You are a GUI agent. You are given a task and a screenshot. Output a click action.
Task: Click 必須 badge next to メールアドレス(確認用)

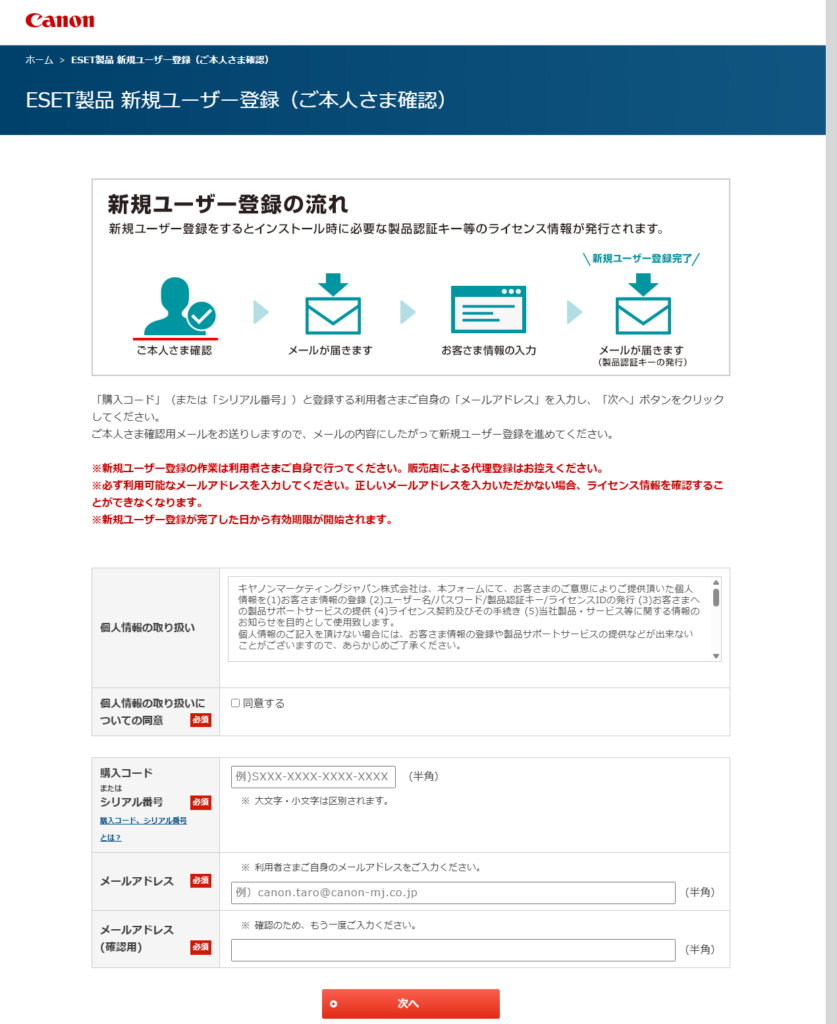tap(200, 947)
